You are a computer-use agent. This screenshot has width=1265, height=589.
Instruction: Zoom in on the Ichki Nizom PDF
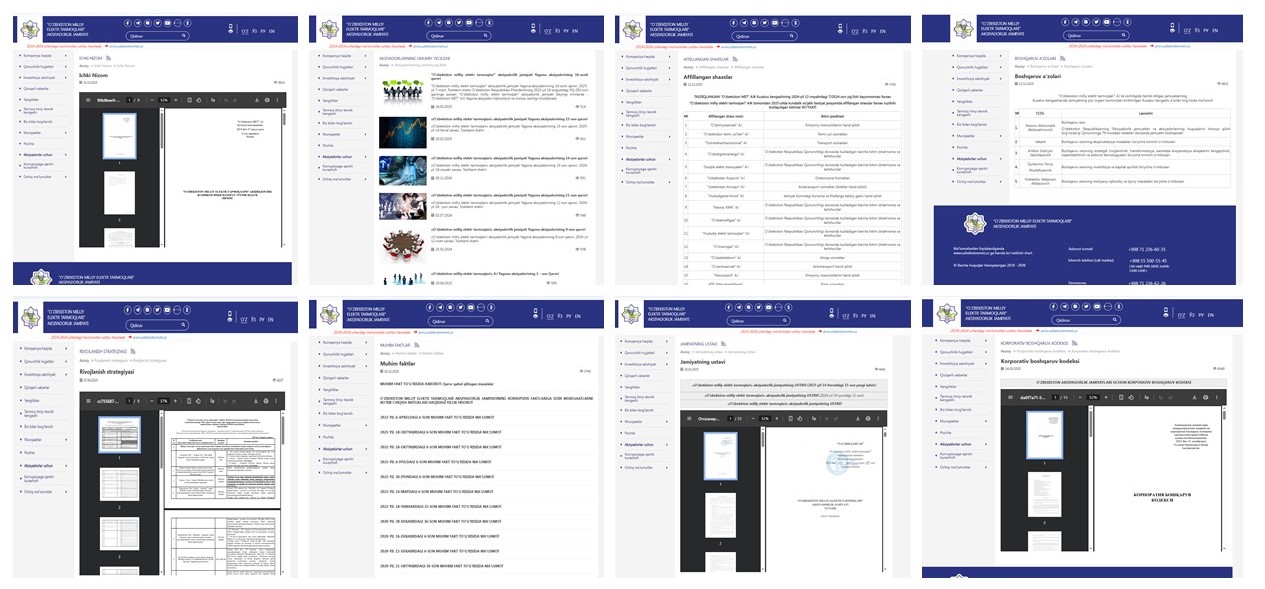(176, 100)
